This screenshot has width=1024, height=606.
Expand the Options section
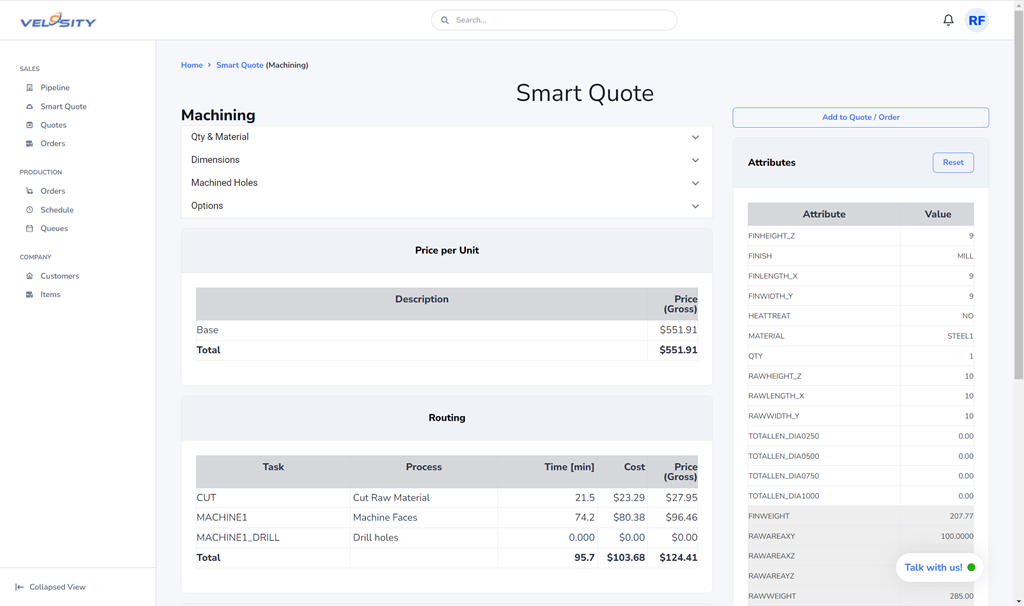point(445,206)
